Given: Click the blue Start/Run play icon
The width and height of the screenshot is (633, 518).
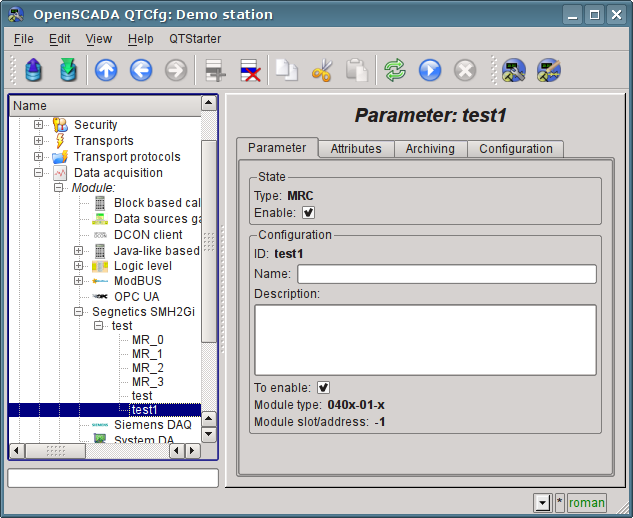Looking at the screenshot, I should (x=430, y=70).
